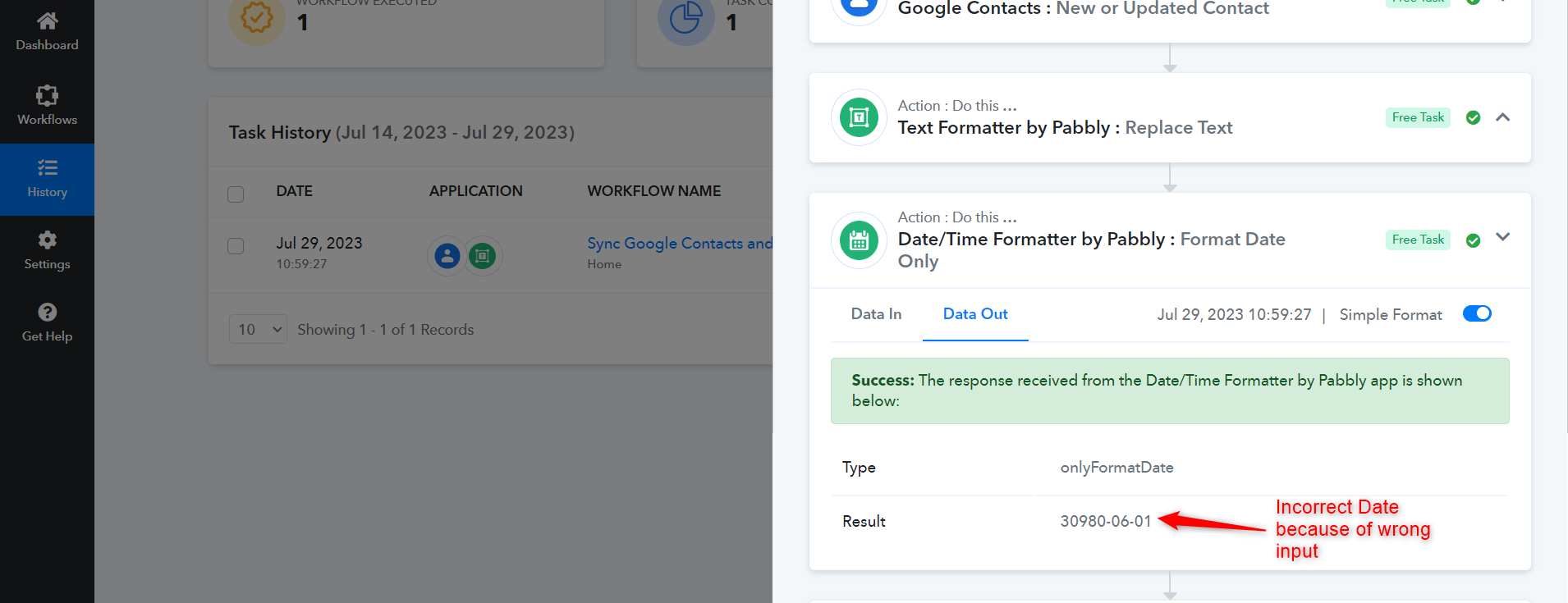Screen dimensions: 1568x603
Task: Open Settings gear in sidebar
Action: click(x=47, y=240)
